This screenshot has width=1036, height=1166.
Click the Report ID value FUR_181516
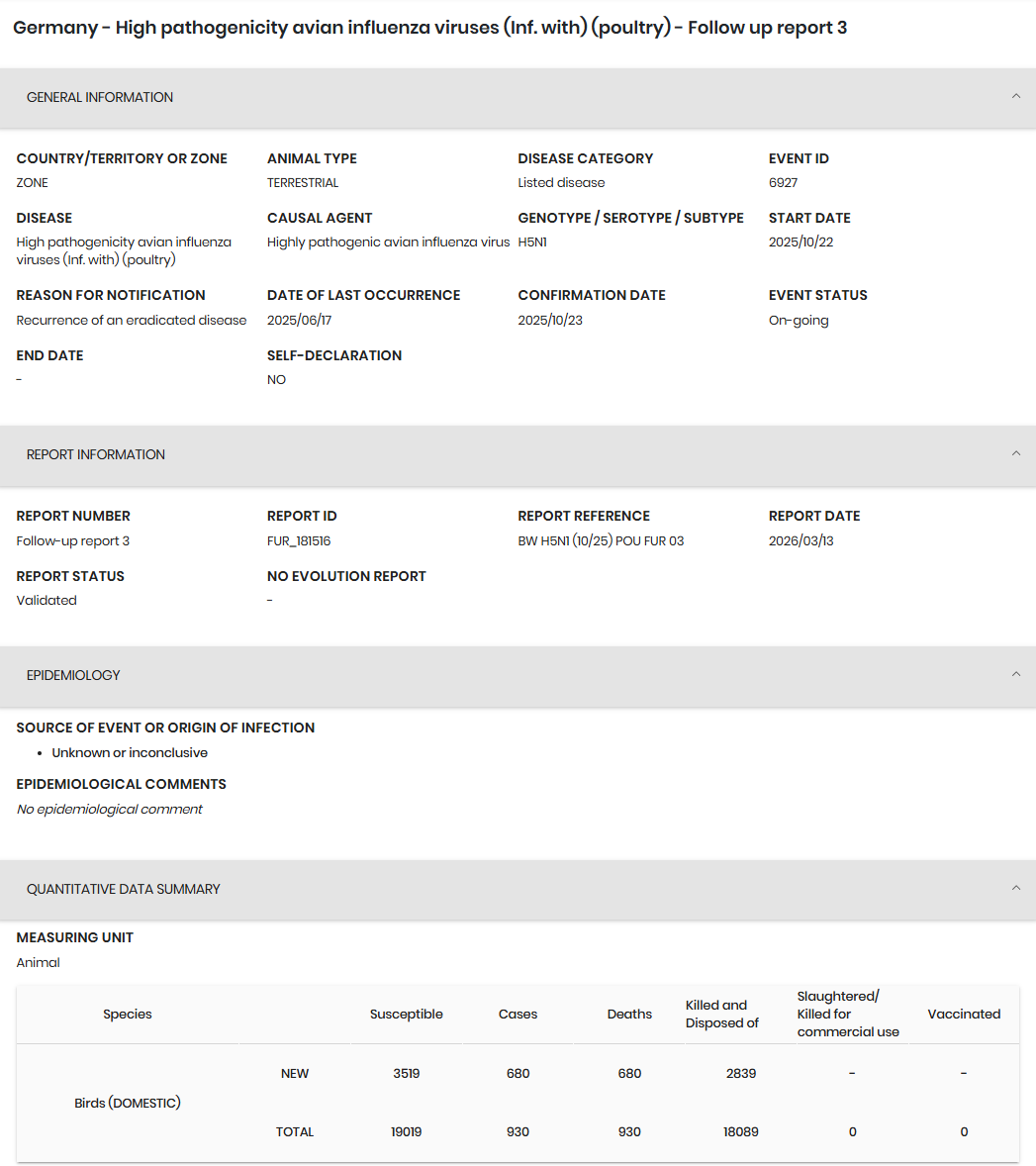pos(299,540)
